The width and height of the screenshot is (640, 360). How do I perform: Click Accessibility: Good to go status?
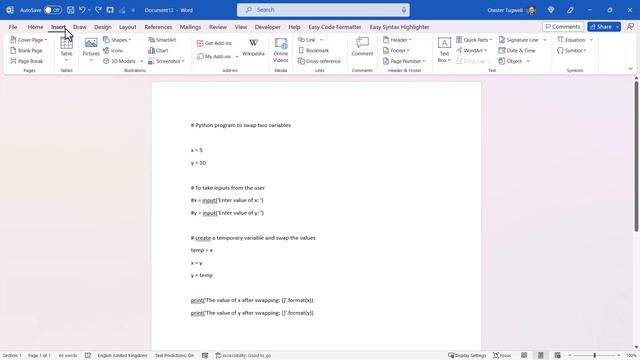point(243,356)
